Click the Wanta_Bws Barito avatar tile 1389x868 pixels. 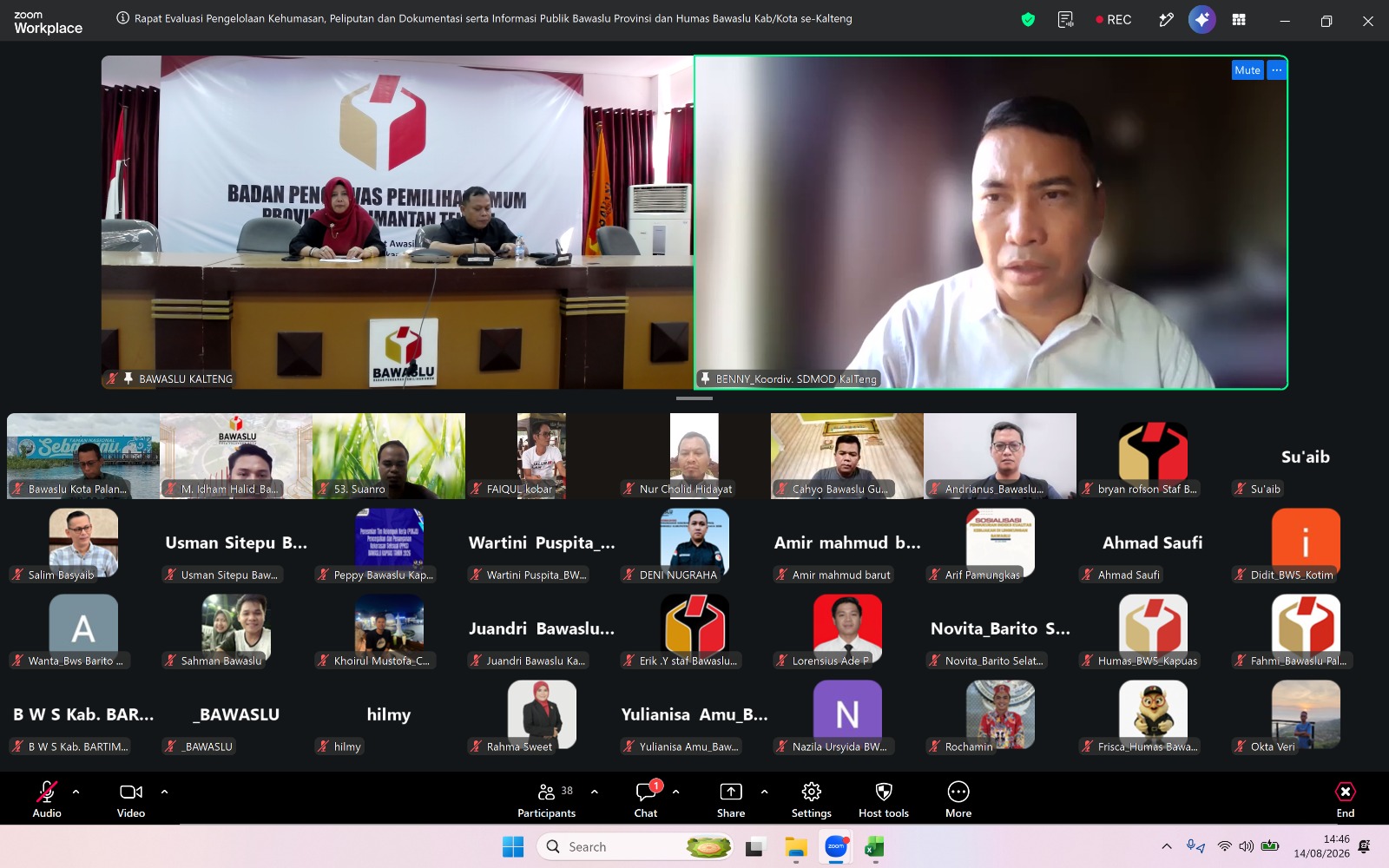point(83,628)
